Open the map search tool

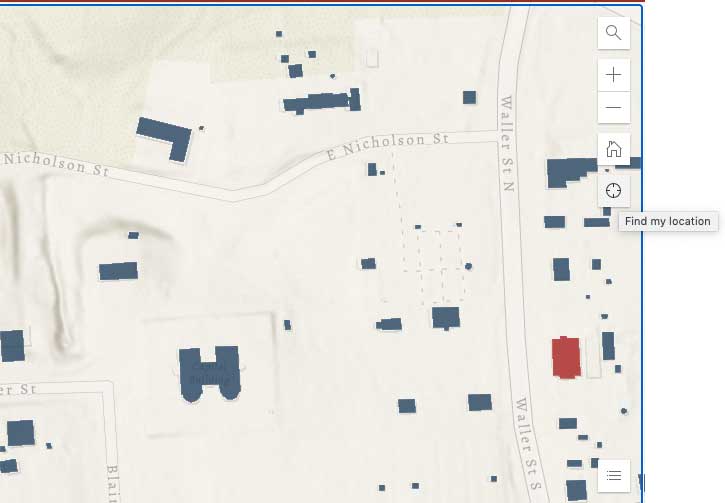[x=614, y=33]
